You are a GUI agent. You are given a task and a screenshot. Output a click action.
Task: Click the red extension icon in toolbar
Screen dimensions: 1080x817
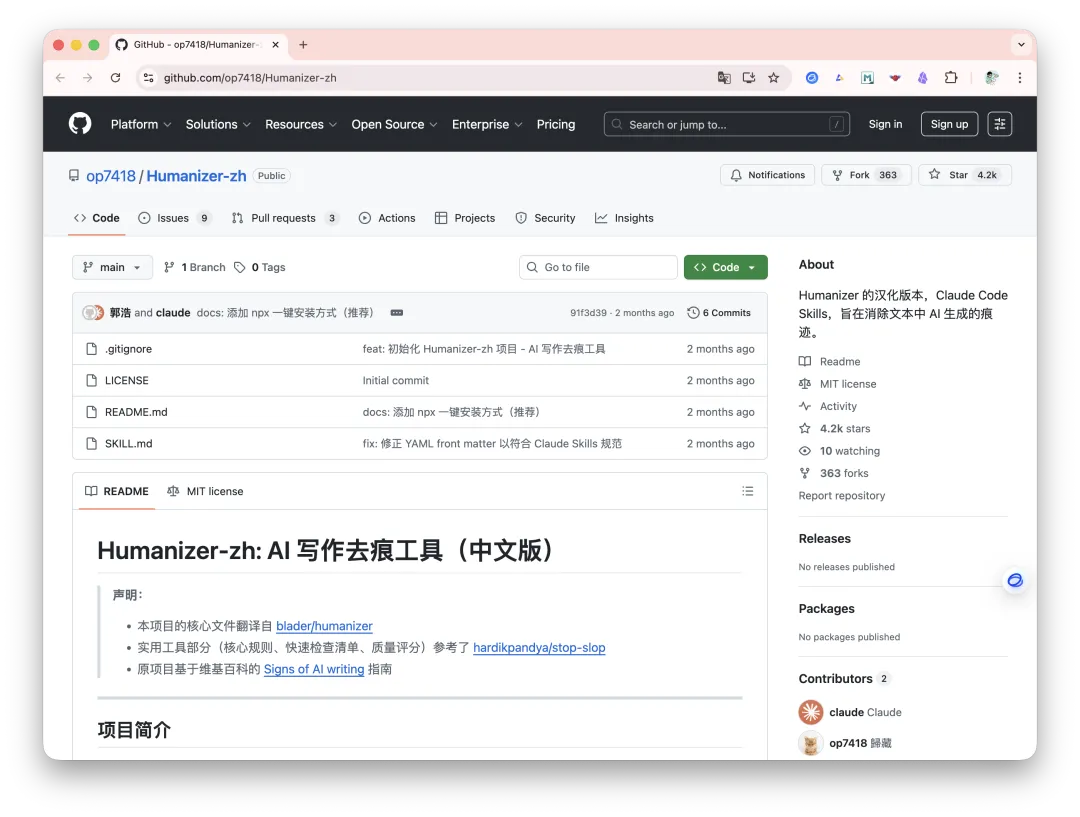tap(895, 78)
